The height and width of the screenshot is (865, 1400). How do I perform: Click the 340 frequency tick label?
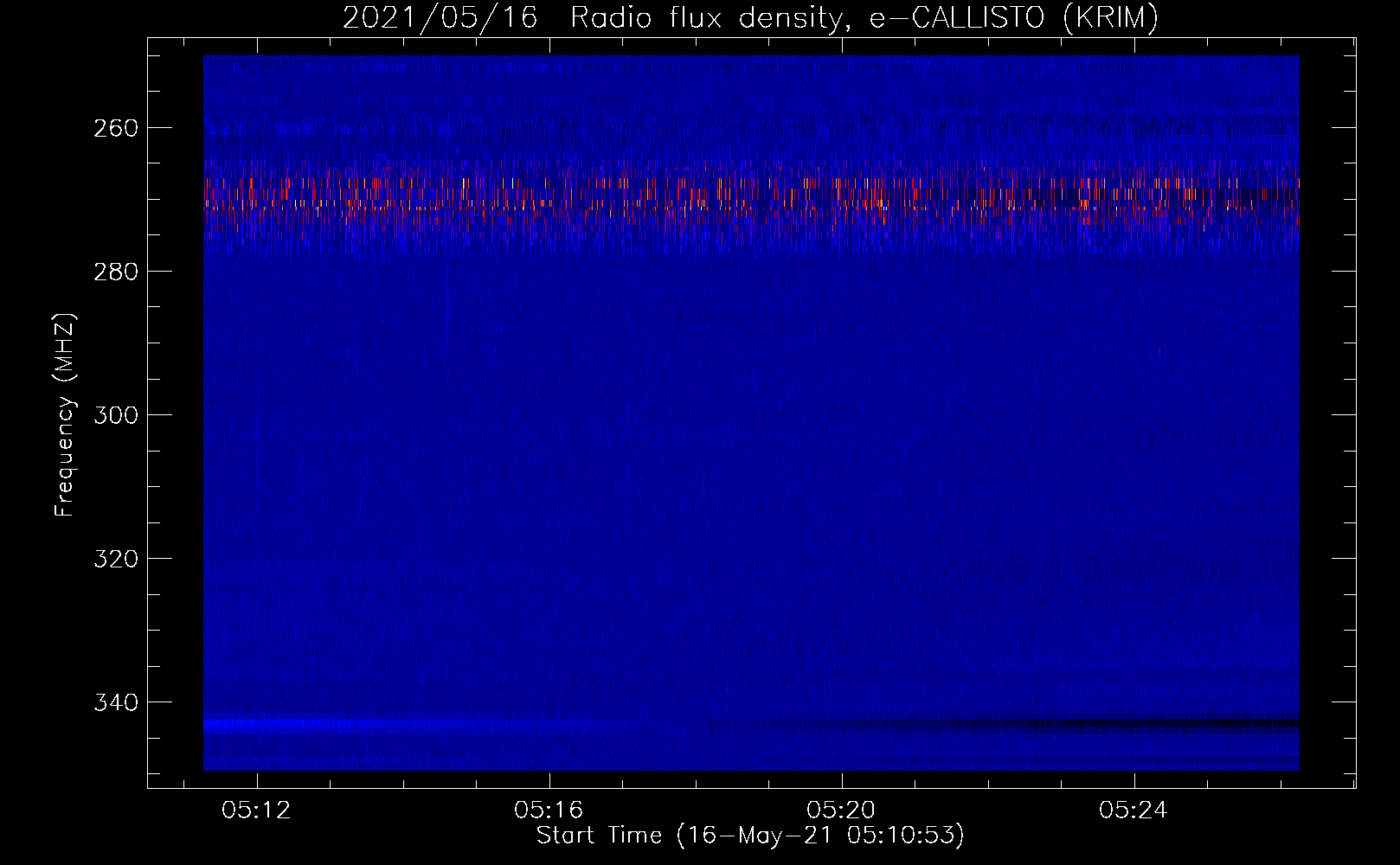pos(116,702)
